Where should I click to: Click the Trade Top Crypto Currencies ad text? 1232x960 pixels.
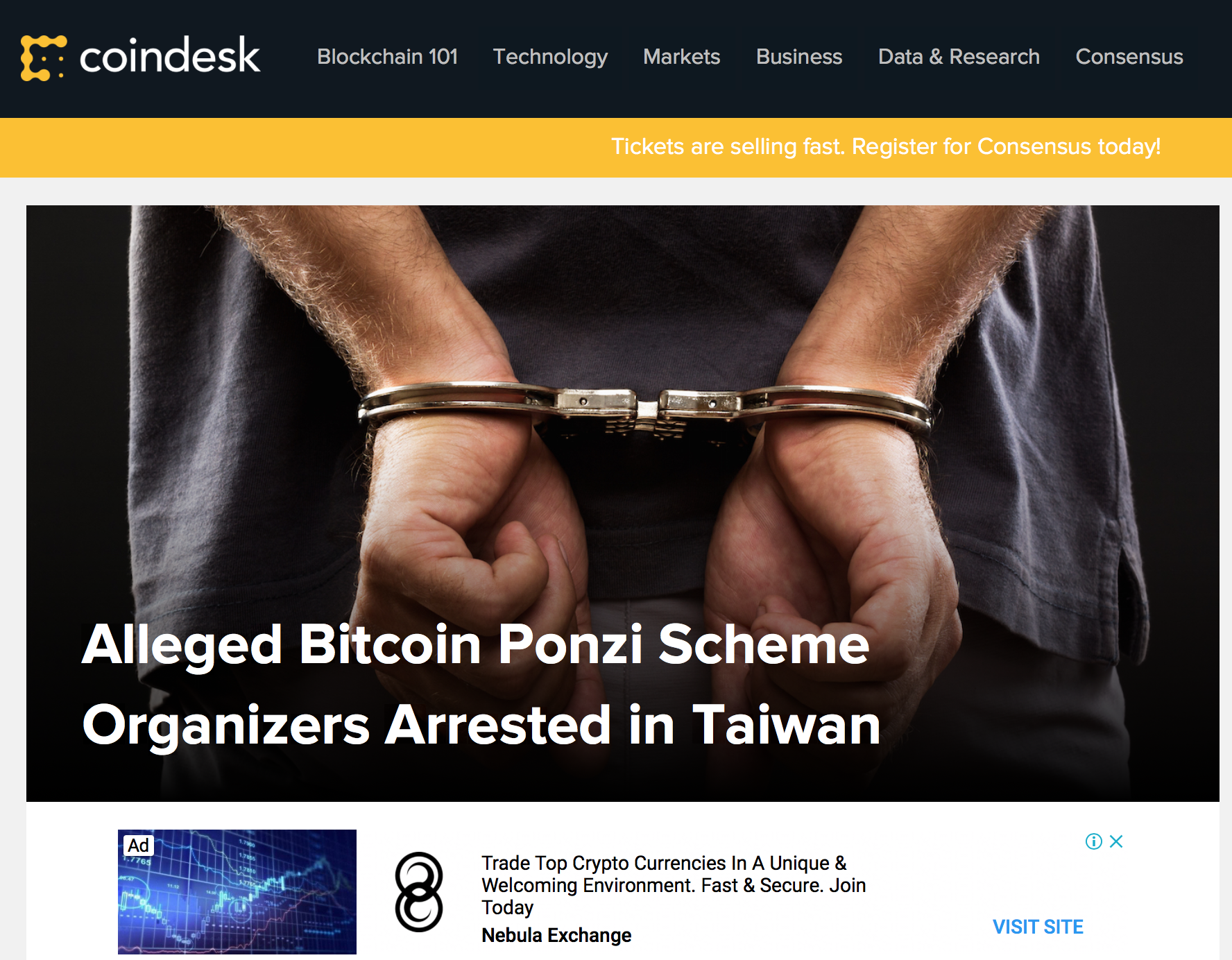(674, 885)
